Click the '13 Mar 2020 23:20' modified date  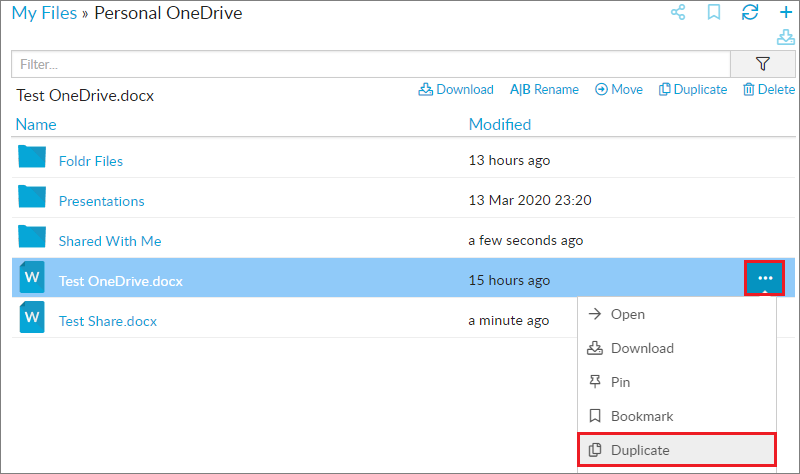[530, 200]
